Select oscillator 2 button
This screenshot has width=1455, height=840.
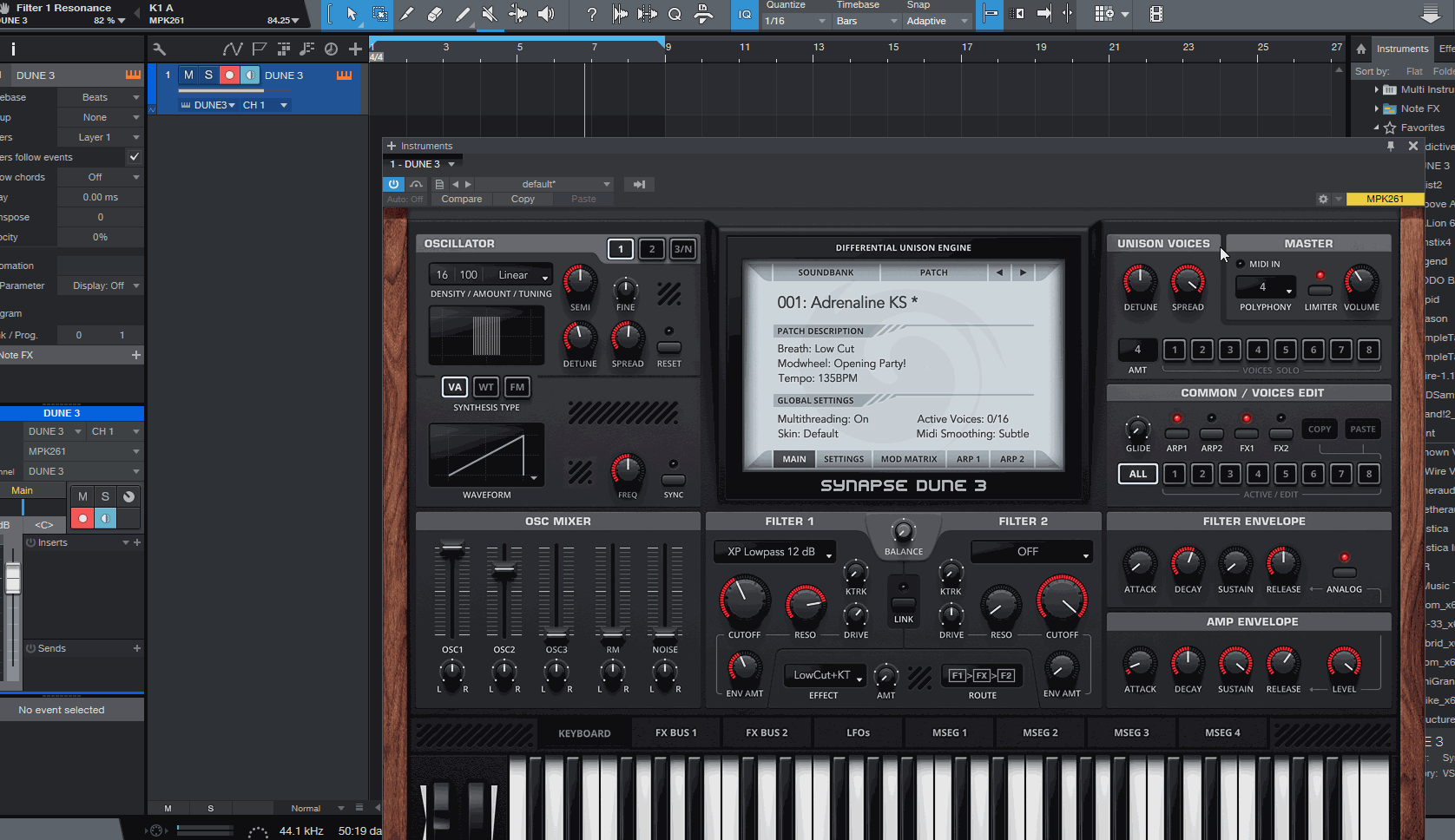[651, 249]
